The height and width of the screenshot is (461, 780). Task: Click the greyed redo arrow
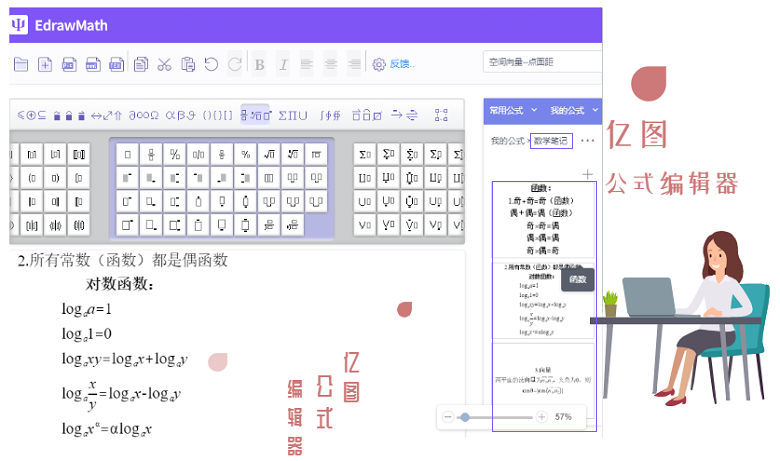tap(235, 64)
